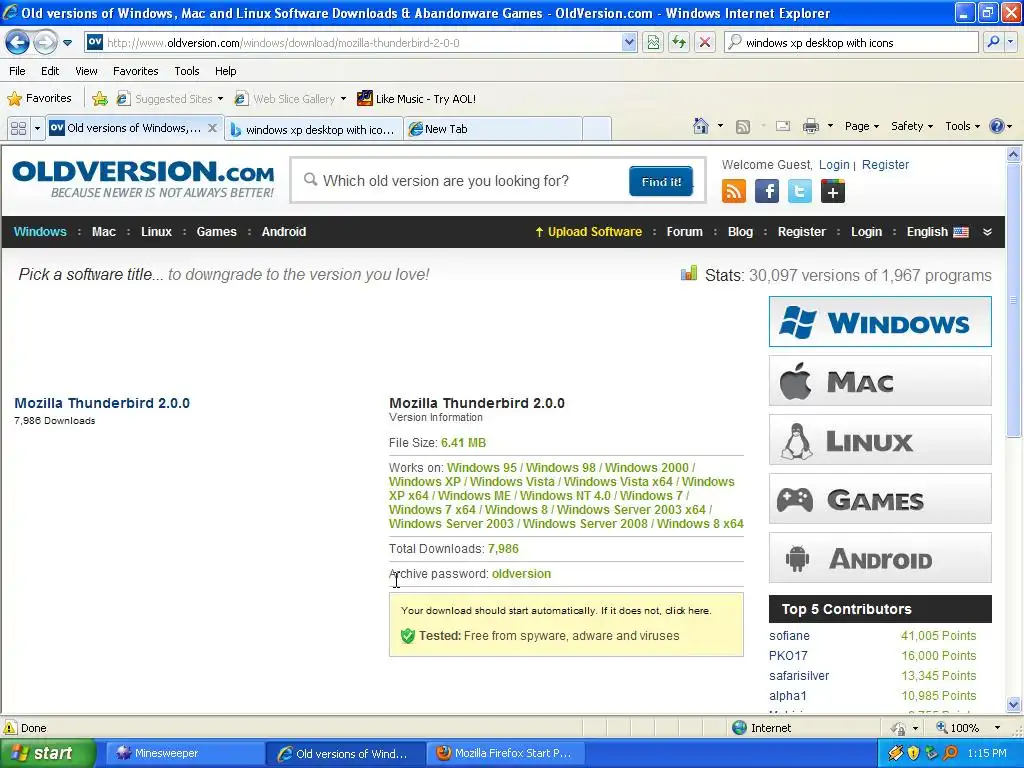Viewport: 1024px width, 768px height.
Task: Click the Register link beside Login
Action: pos(885,165)
